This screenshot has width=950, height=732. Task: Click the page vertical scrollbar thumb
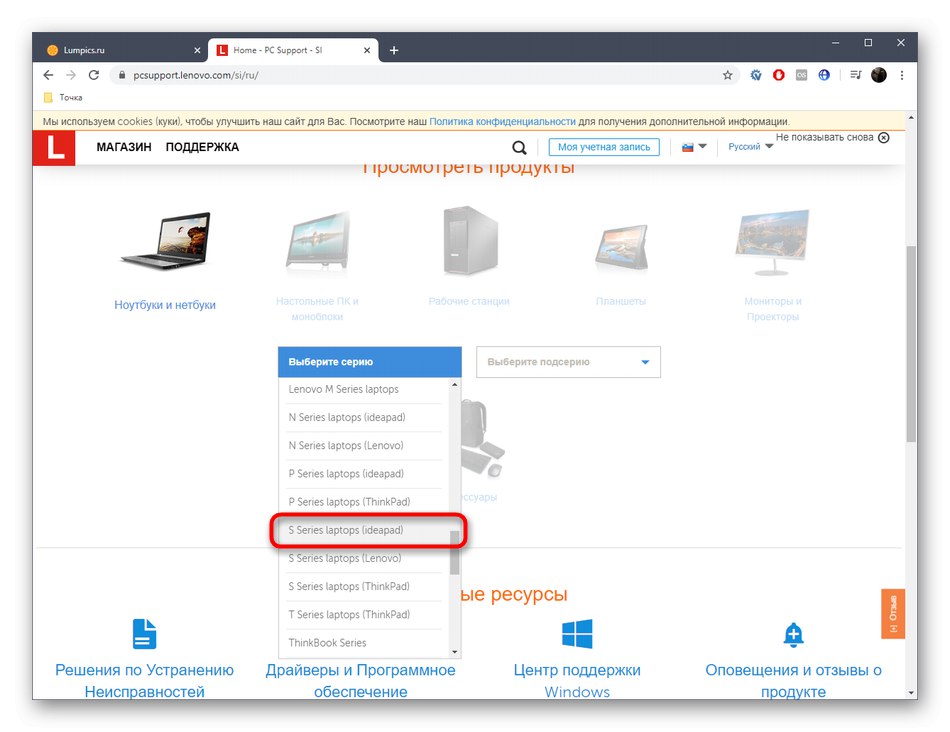(911, 344)
